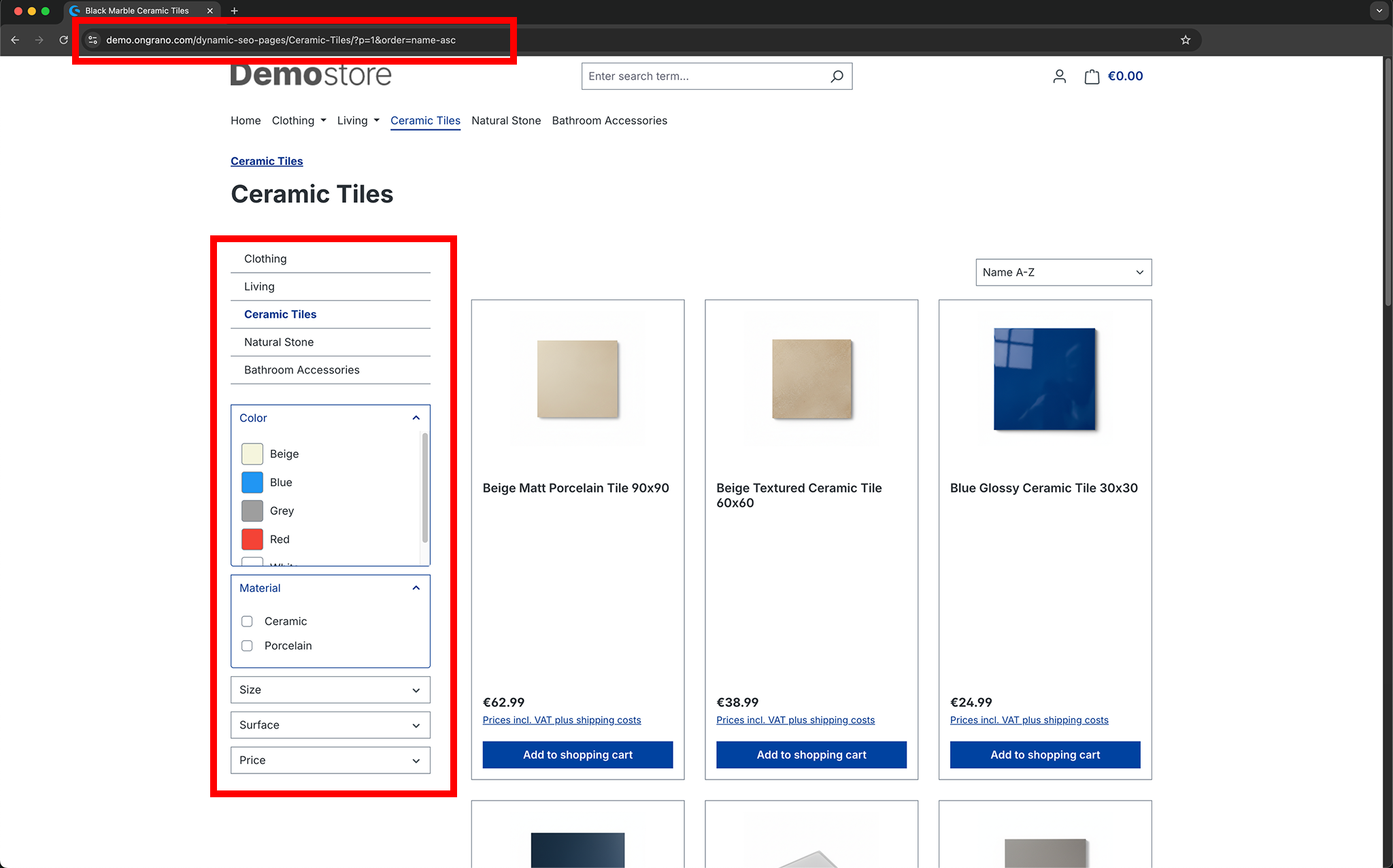Image resolution: width=1393 pixels, height=868 pixels.
Task: Click the Beige Textured Ceramic Tile image
Action: coord(811,379)
